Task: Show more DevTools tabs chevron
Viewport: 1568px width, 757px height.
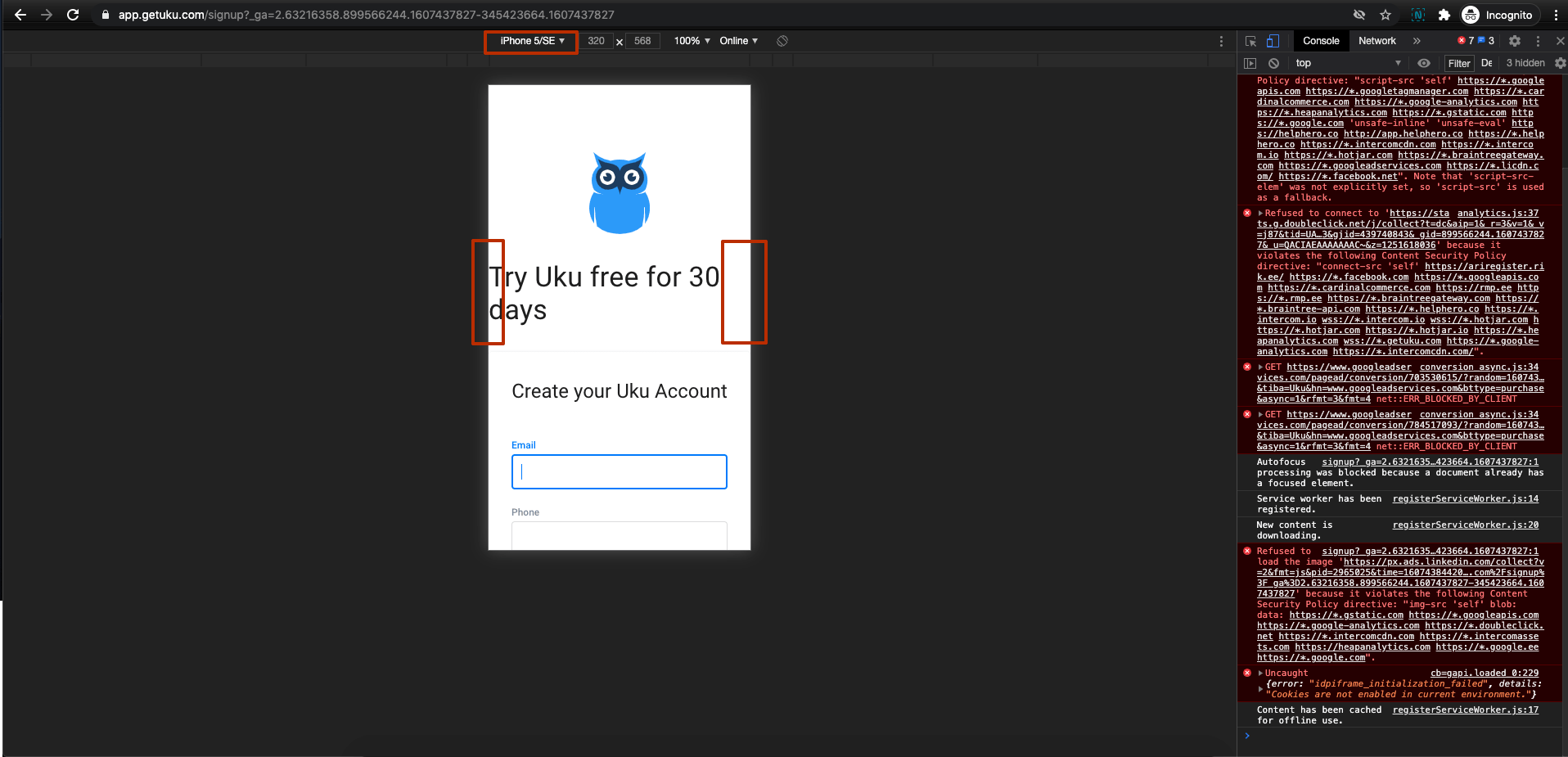Action: (1417, 41)
